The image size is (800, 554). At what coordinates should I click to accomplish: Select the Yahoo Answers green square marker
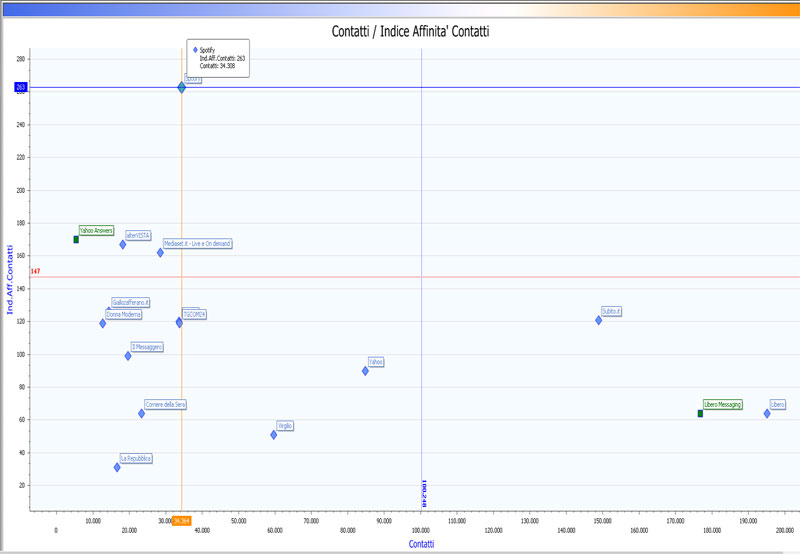[76, 240]
